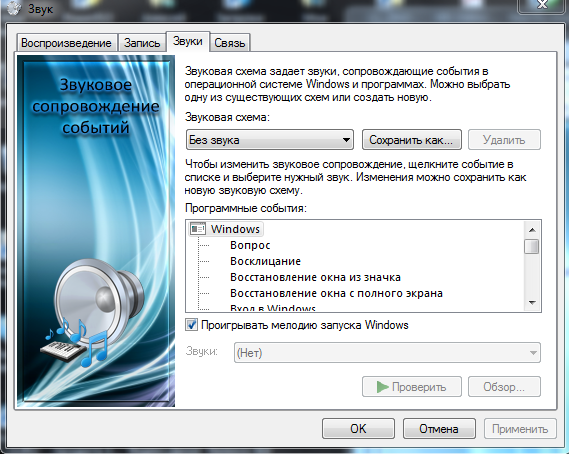The image size is (569, 454).
Task: Click the disabled Удалить button
Action: coord(504,140)
